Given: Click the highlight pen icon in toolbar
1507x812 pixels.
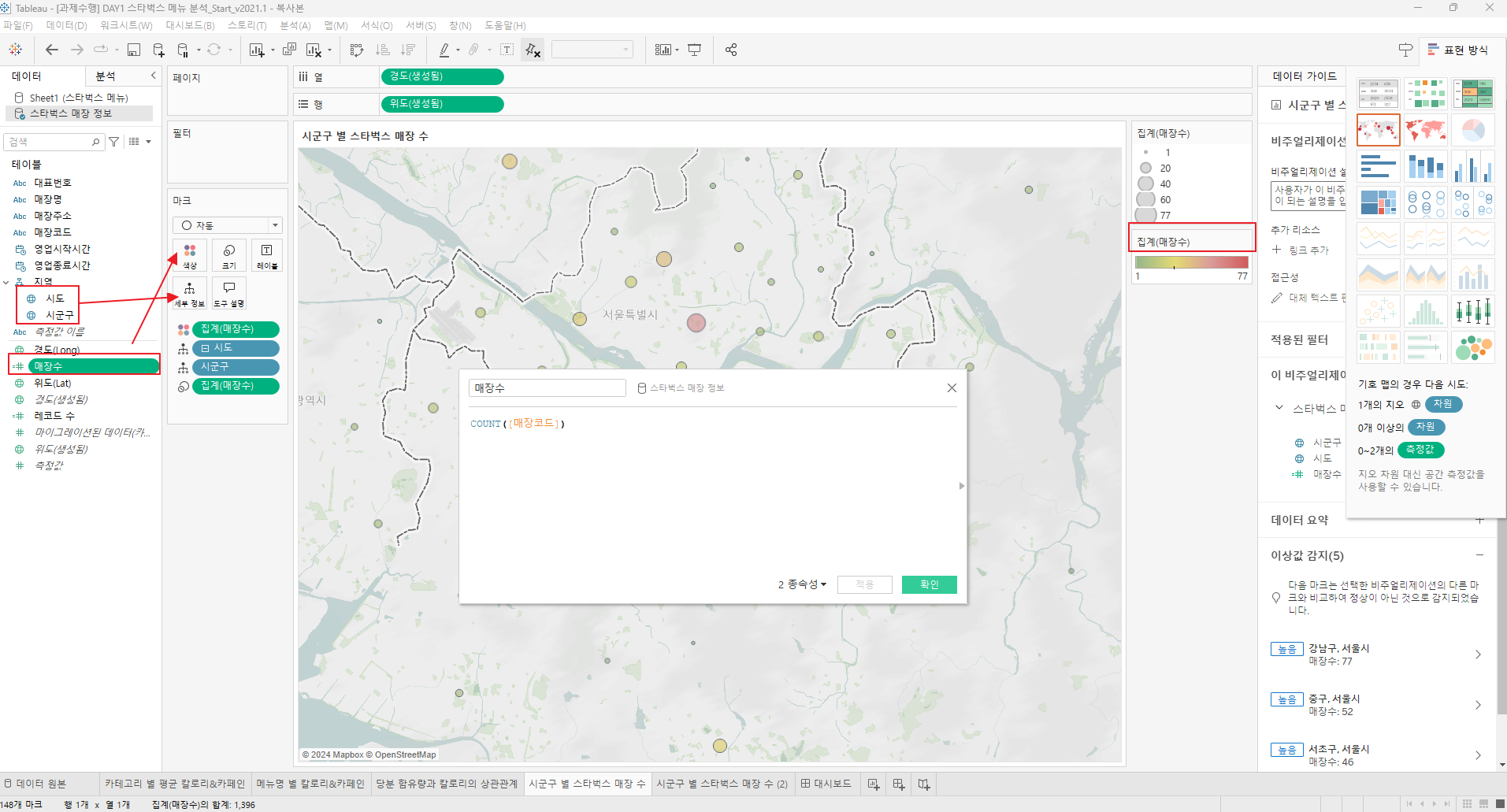Looking at the screenshot, I should (444, 50).
